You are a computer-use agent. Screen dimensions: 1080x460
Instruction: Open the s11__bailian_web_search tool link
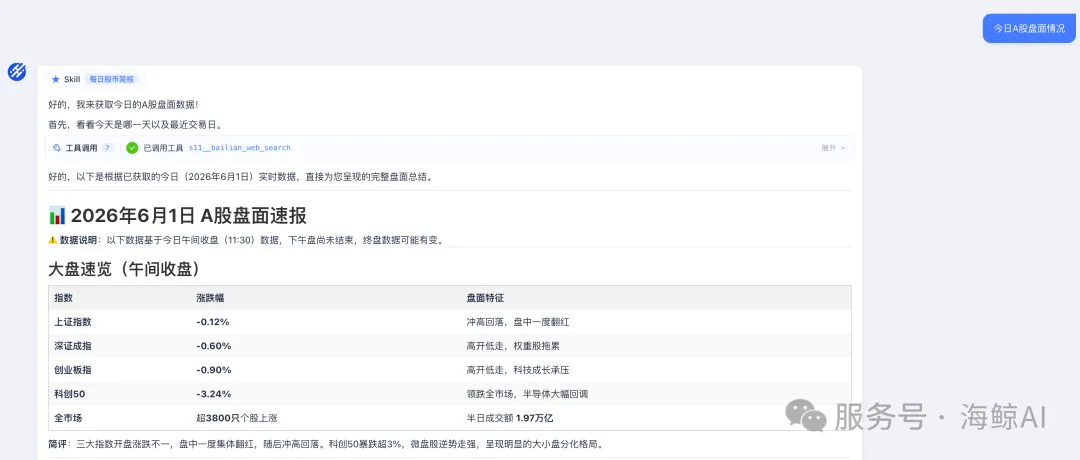(x=240, y=148)
